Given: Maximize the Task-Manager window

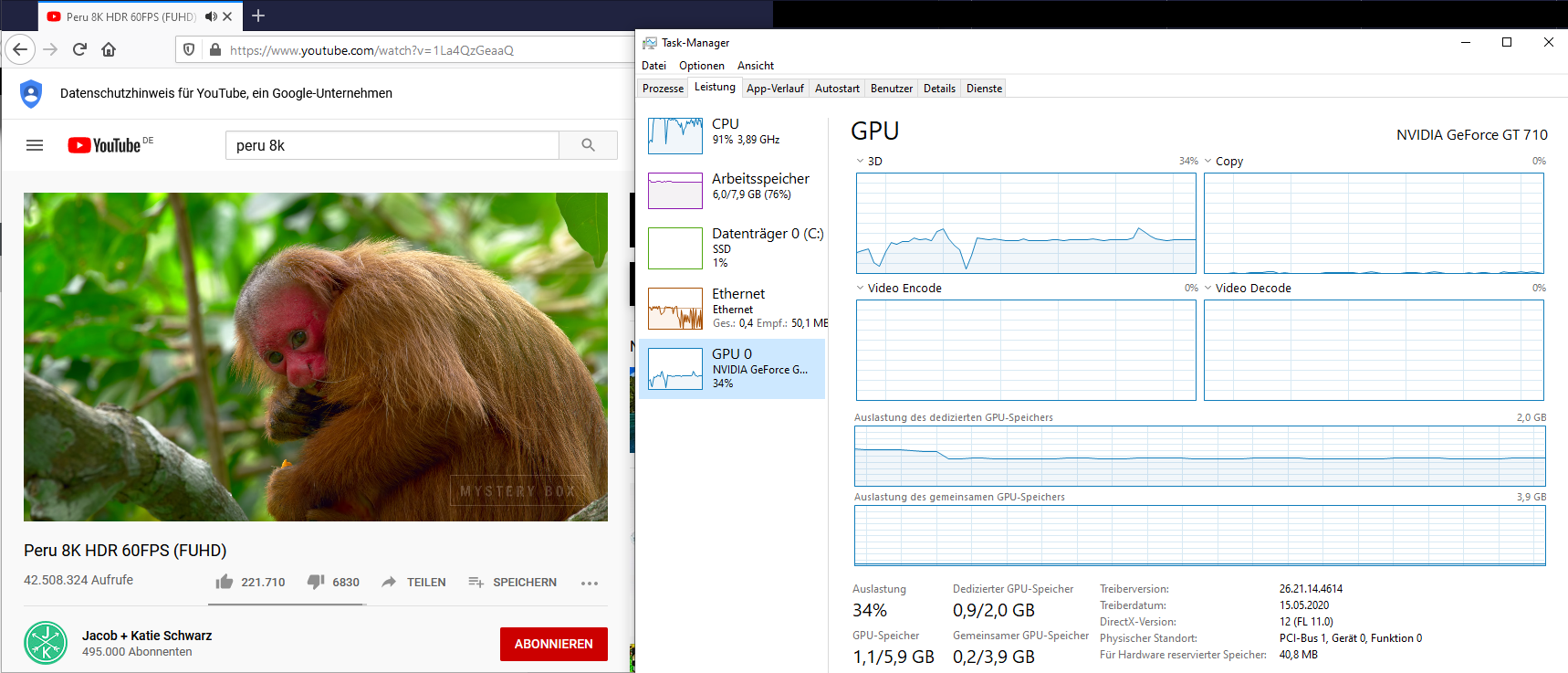Looking at the screenshot, I should pos(1507,42).
